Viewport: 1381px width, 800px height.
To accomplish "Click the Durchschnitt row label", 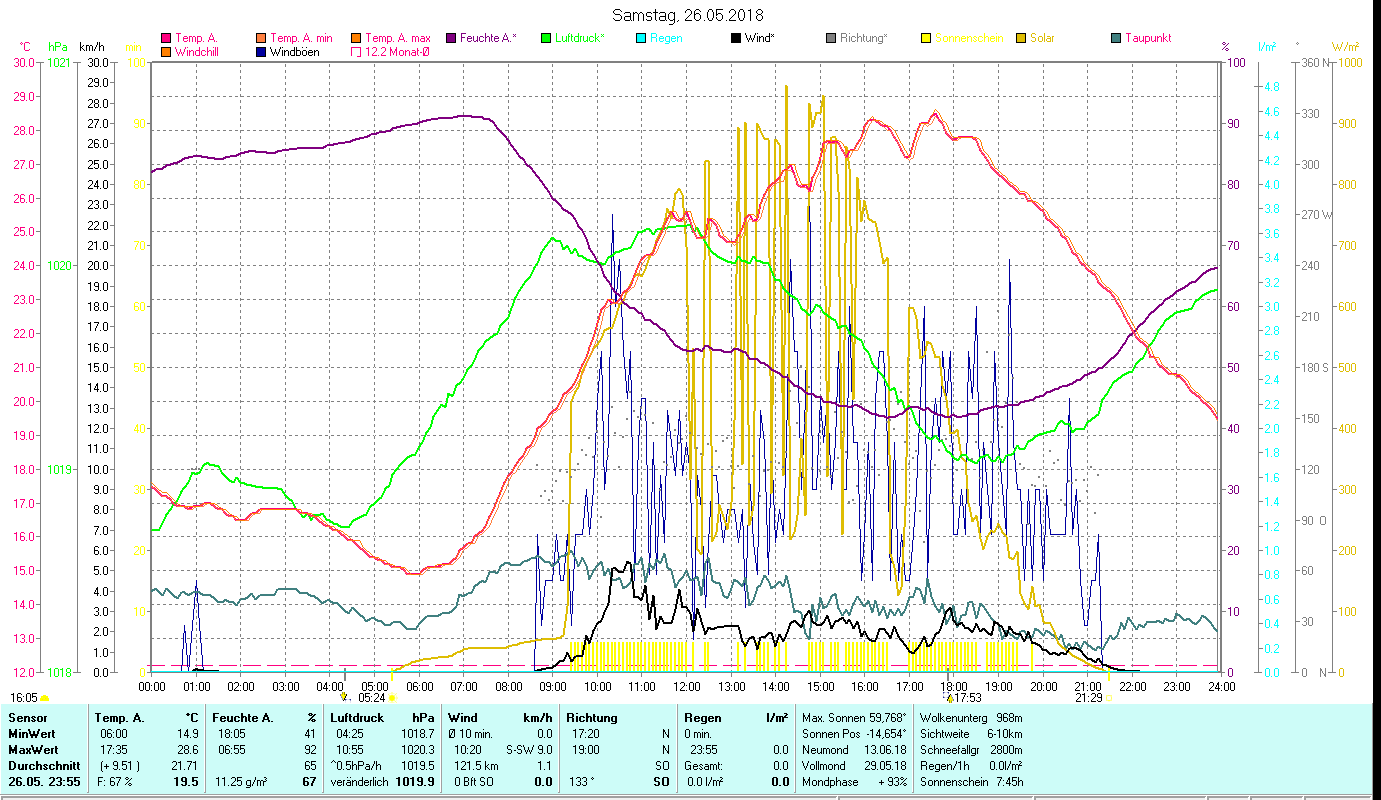I will (x=43, y=766).
